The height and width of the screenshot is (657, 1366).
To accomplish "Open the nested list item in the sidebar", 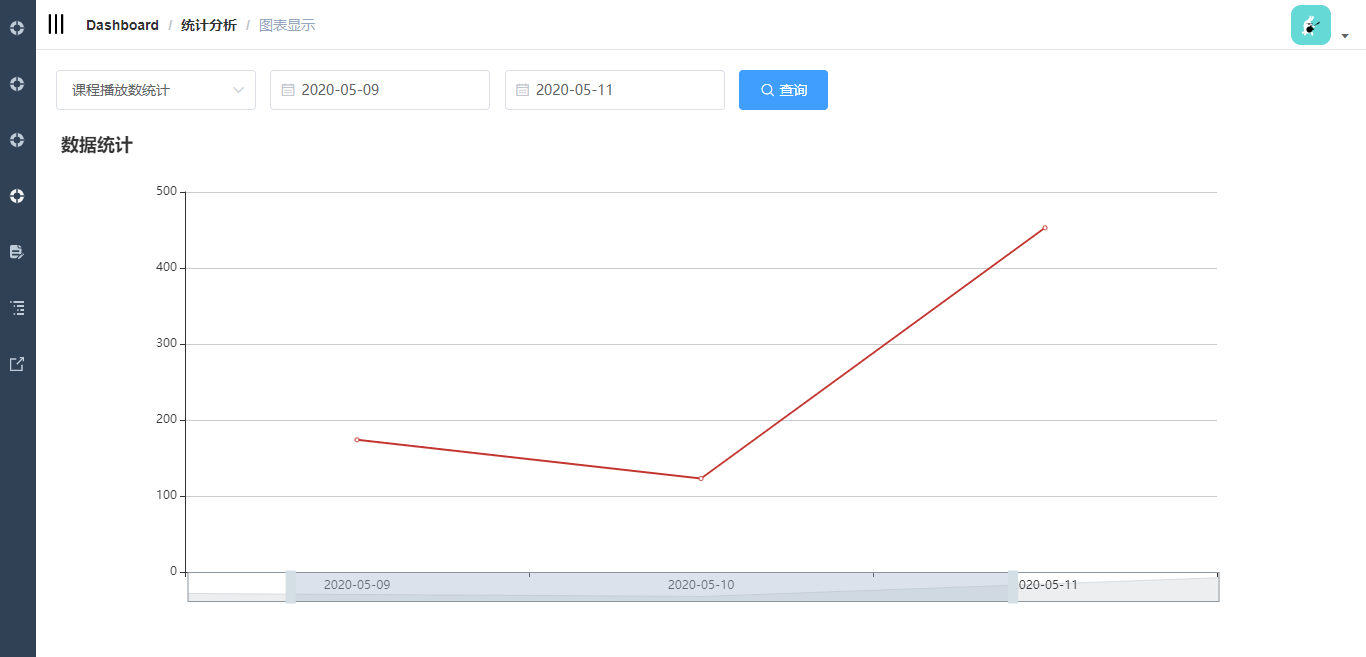I will point(17,308).
